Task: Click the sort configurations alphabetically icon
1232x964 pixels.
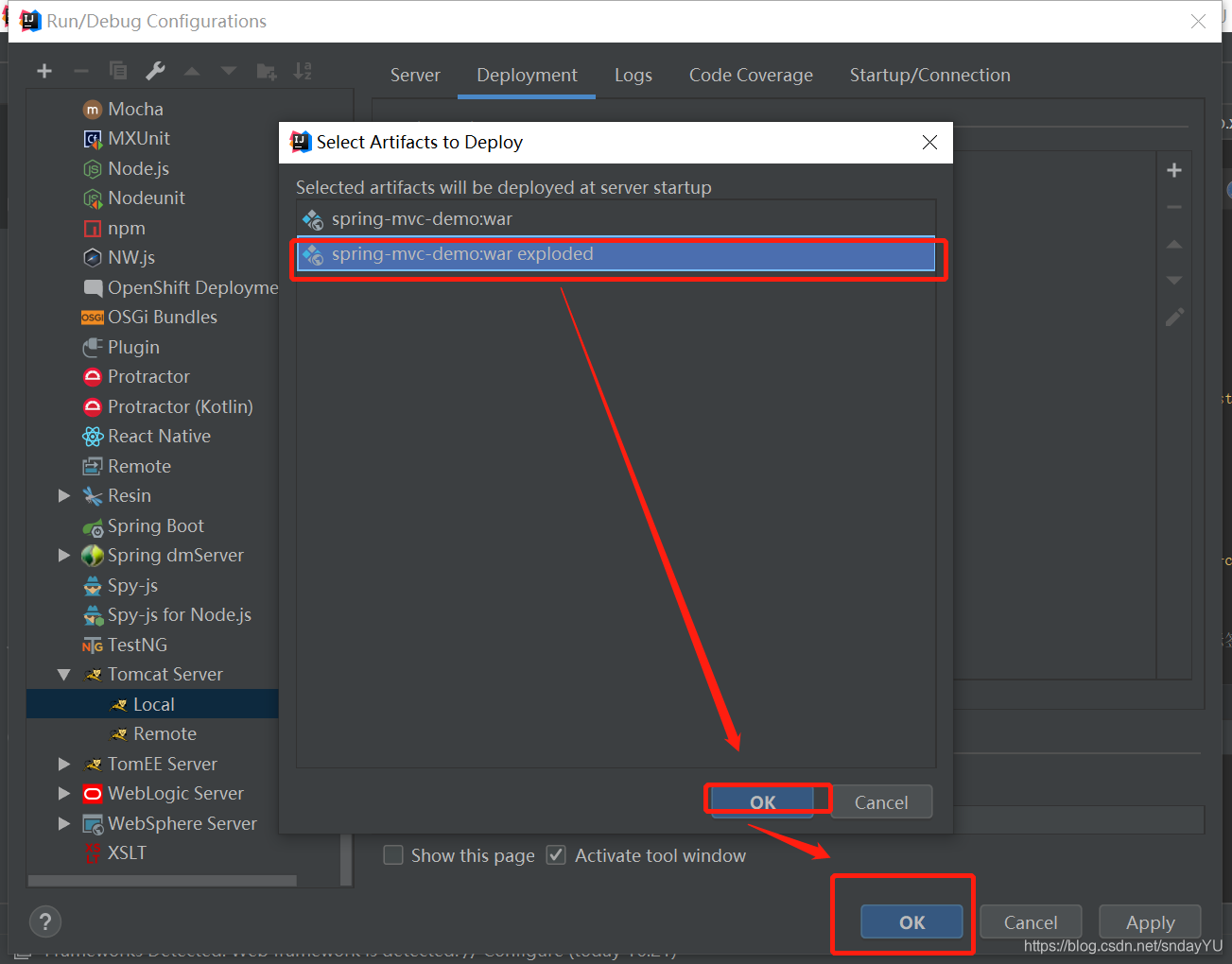Action: click(x=303, y=71)
